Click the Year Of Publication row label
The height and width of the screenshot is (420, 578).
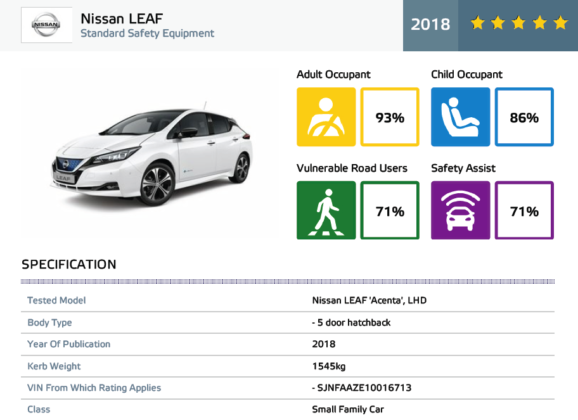click(x=69, y=344)
